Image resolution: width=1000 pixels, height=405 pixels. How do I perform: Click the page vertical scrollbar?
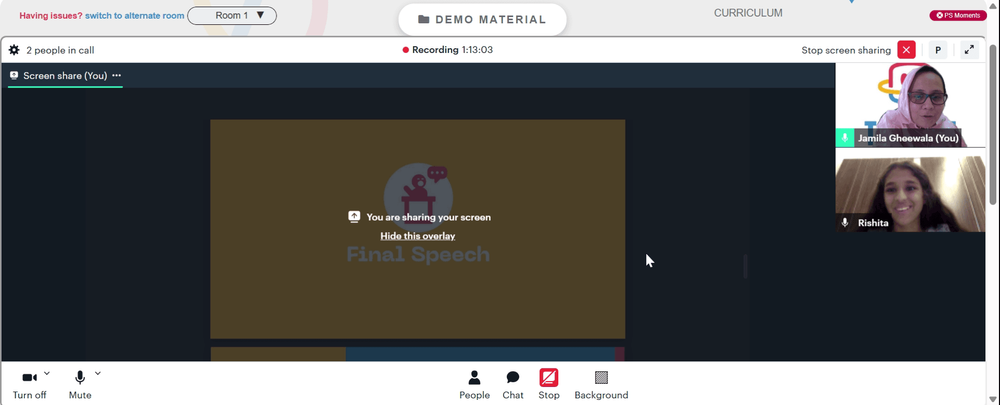click(x=992, y=124)
